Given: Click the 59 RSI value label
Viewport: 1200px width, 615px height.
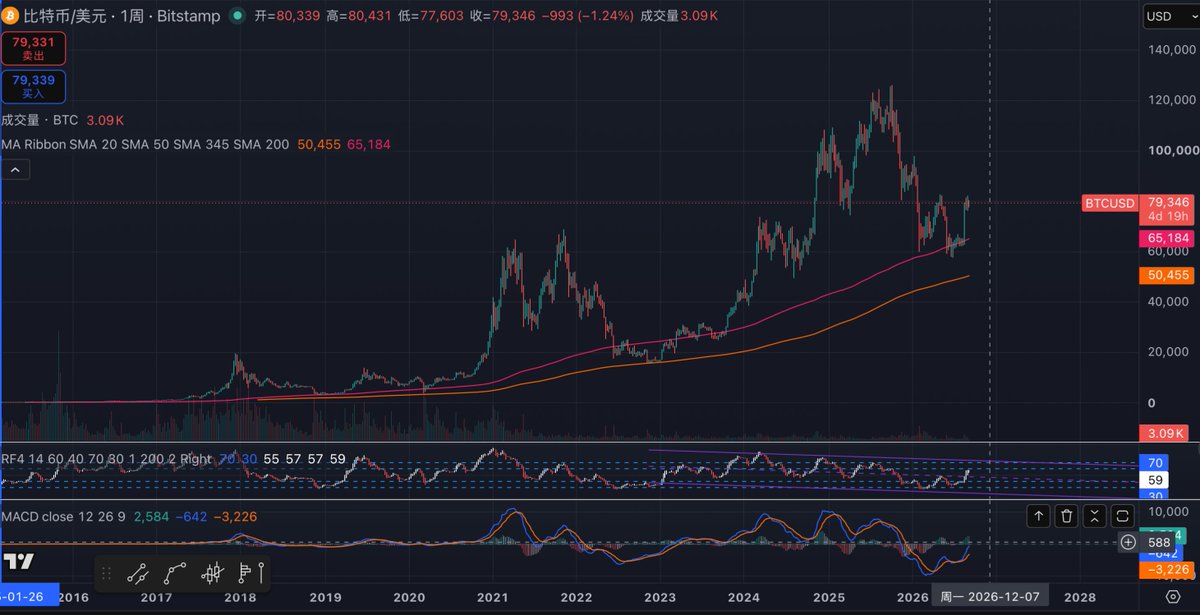Looking at the screenshot, I should pyautogui.click(x=1153, y=480).
